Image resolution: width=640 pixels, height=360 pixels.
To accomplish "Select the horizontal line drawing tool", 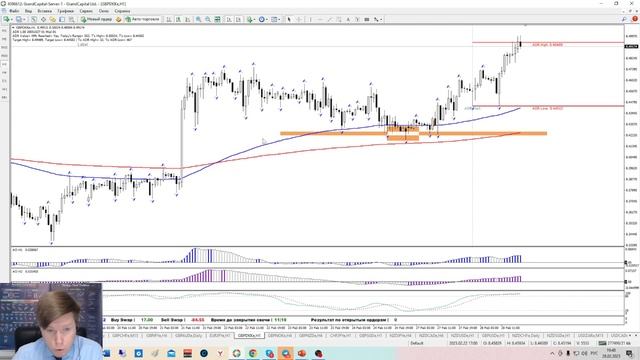I will 320,19.
